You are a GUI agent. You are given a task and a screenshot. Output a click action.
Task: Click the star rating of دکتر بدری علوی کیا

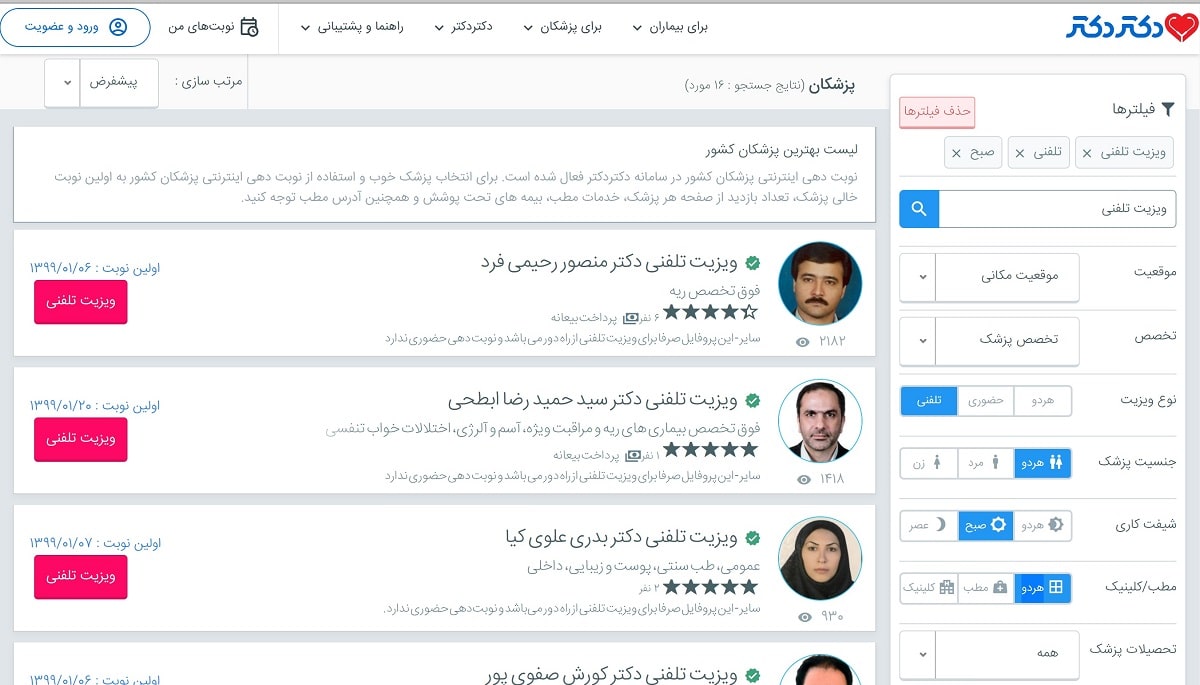pos(711,586)
